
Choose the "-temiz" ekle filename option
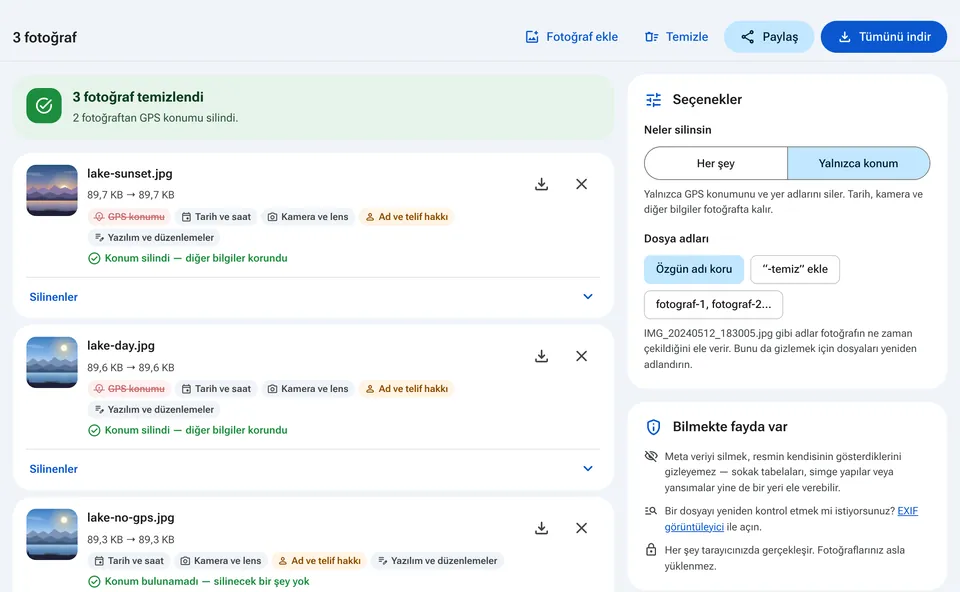(x=795, y=269)
